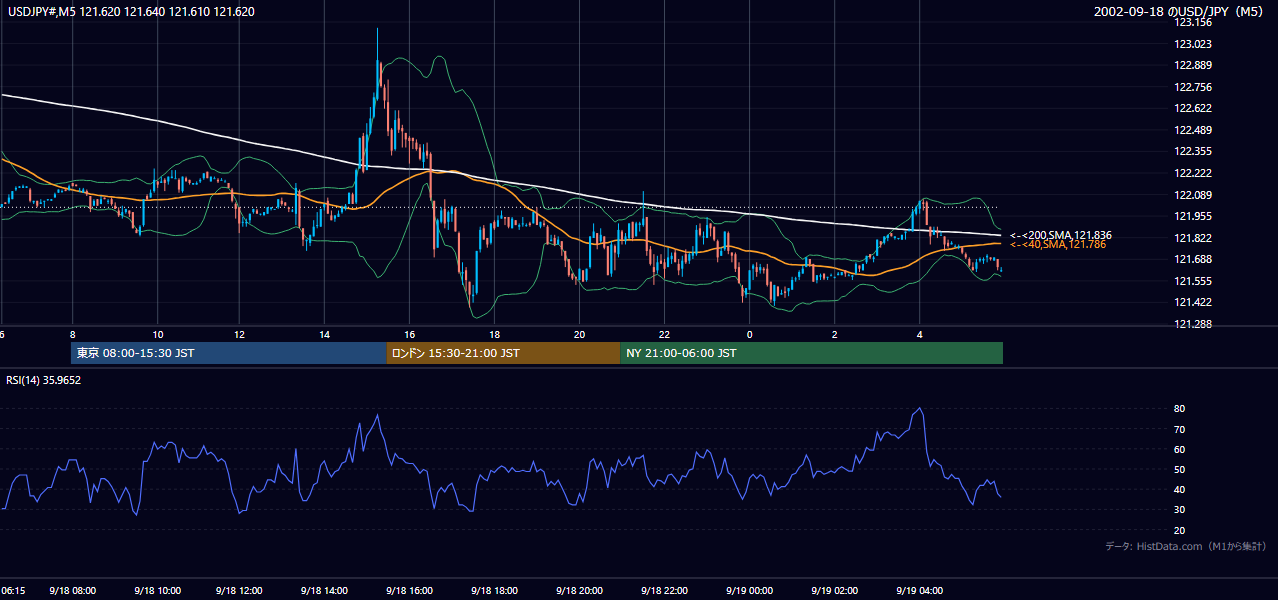Click hour label 10 under the price chart
Screen dimensions: 1278x600
coord(157,334)
